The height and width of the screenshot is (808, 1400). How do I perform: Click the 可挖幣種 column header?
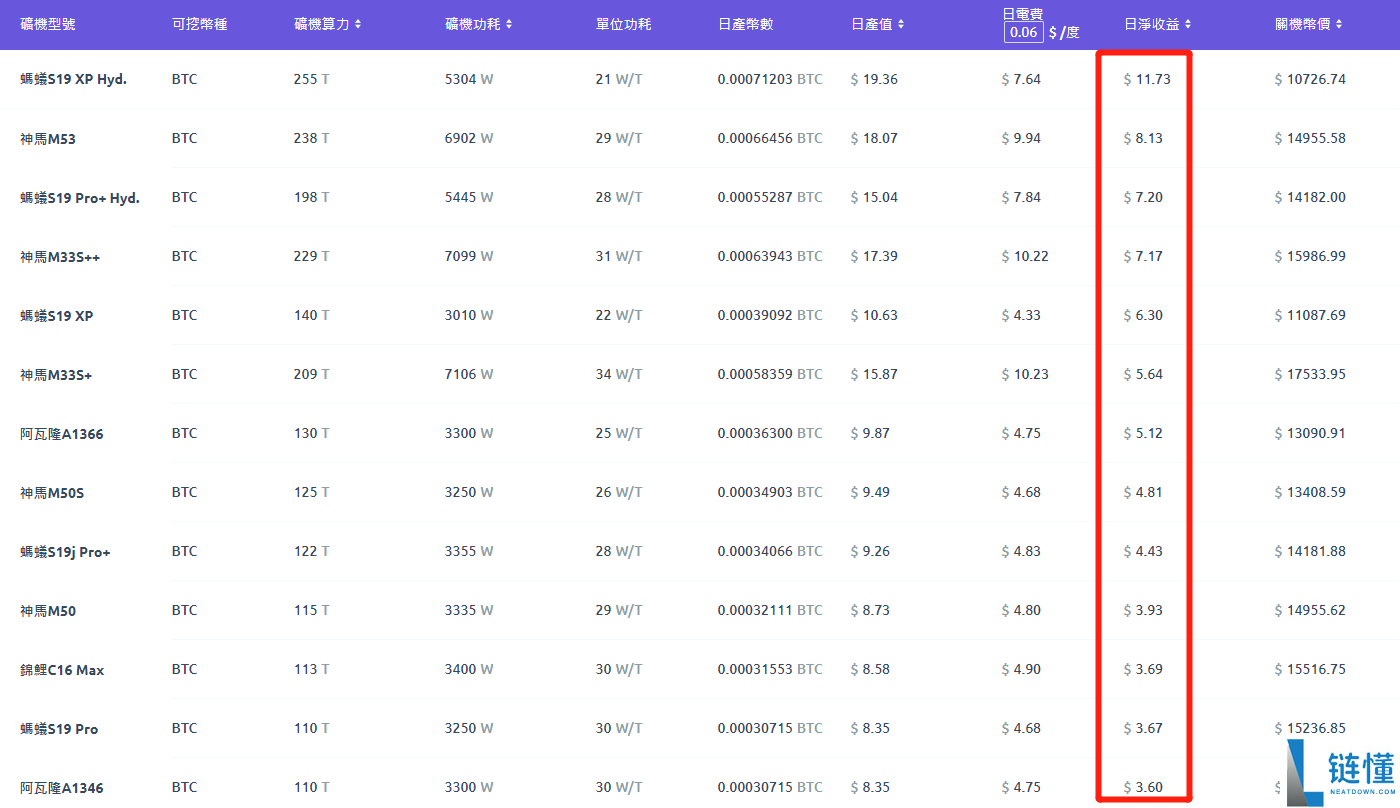click(199, 24)
